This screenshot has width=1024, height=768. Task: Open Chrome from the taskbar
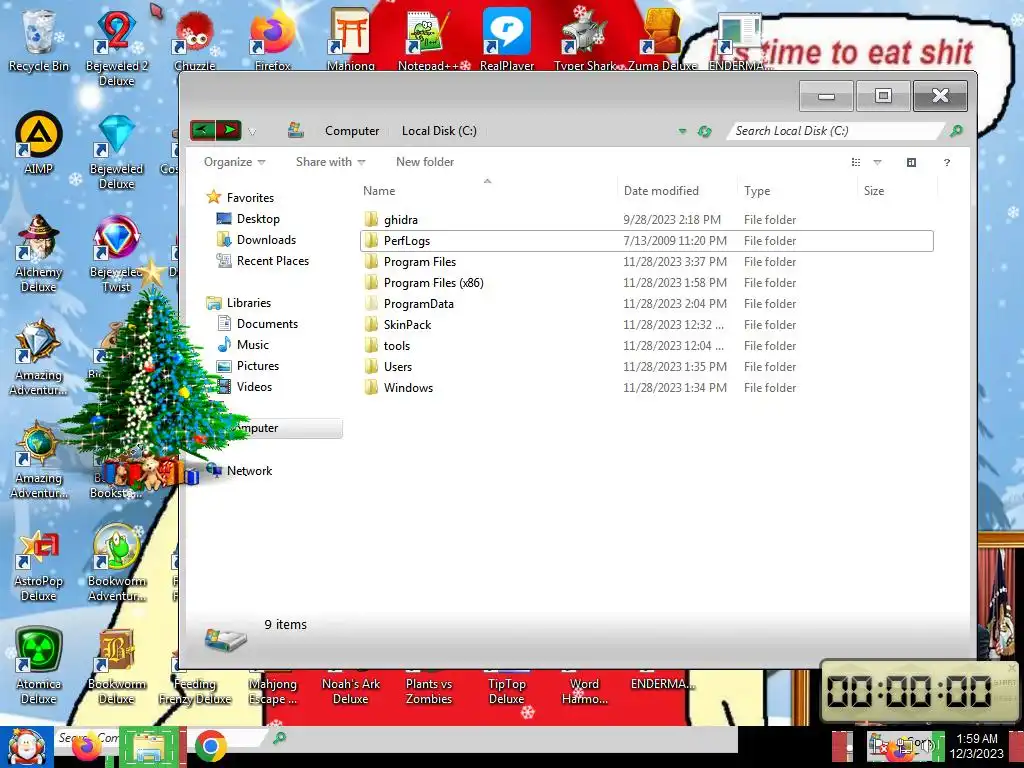pyautogui.click(x=210, y=746)
